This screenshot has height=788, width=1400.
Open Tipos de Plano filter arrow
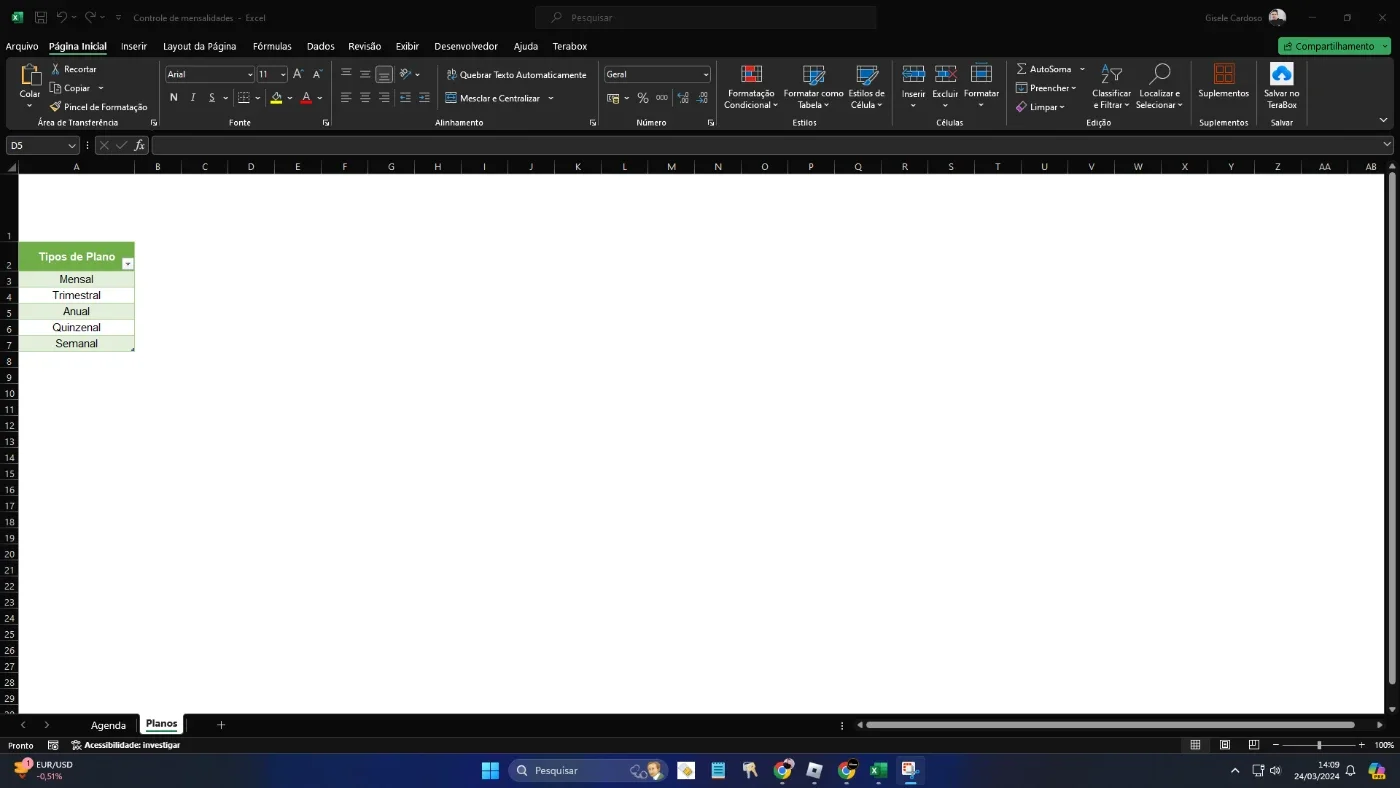[x=127, y=264]
